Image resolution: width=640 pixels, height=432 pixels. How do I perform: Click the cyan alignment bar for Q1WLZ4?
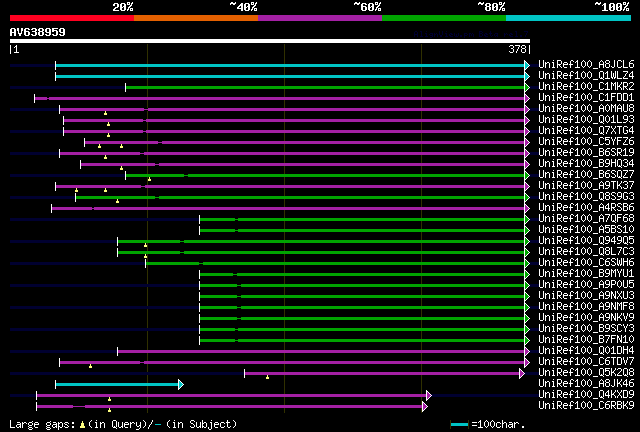(290, 76)
